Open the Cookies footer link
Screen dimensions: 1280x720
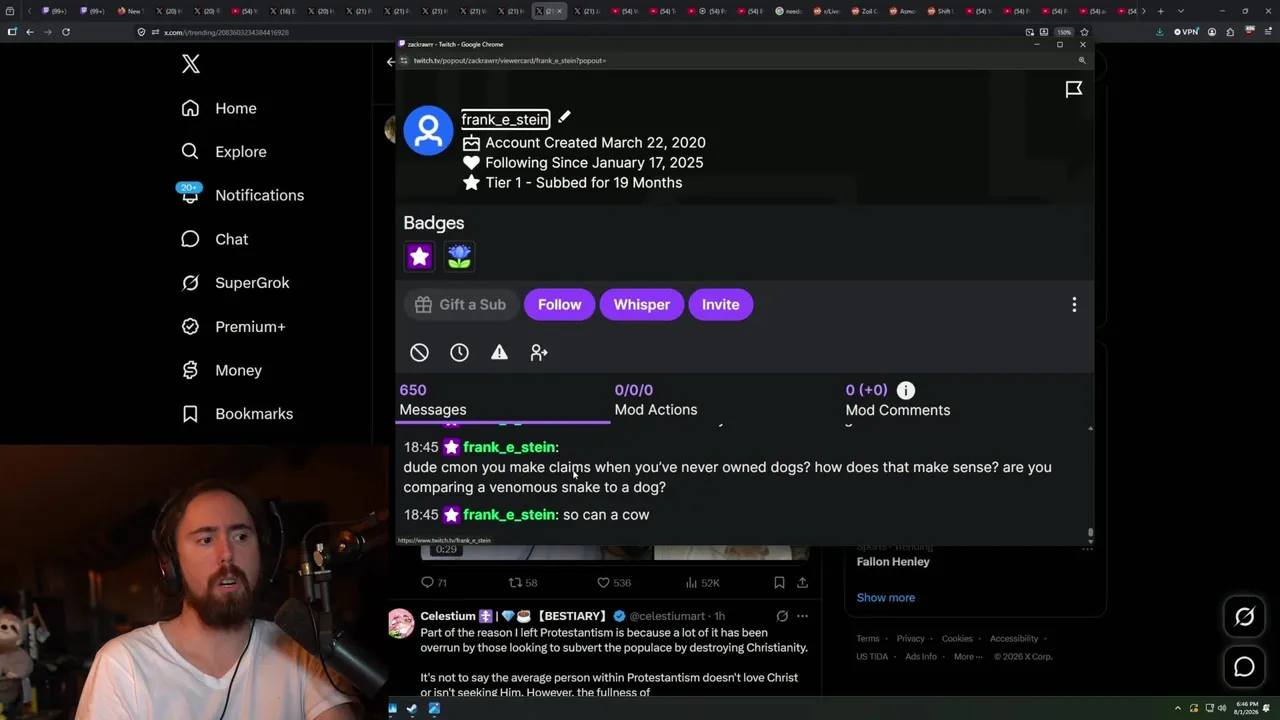tap(957, 639)
